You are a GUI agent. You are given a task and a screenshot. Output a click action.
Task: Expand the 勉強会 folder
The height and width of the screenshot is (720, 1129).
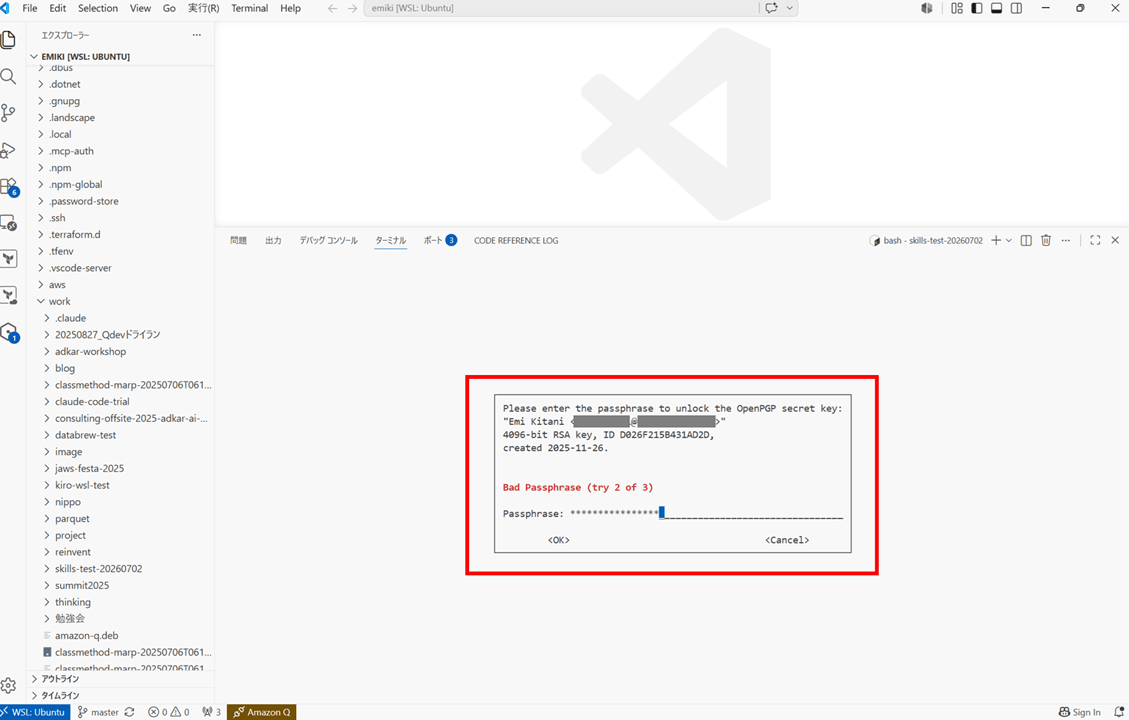[121, 618]
